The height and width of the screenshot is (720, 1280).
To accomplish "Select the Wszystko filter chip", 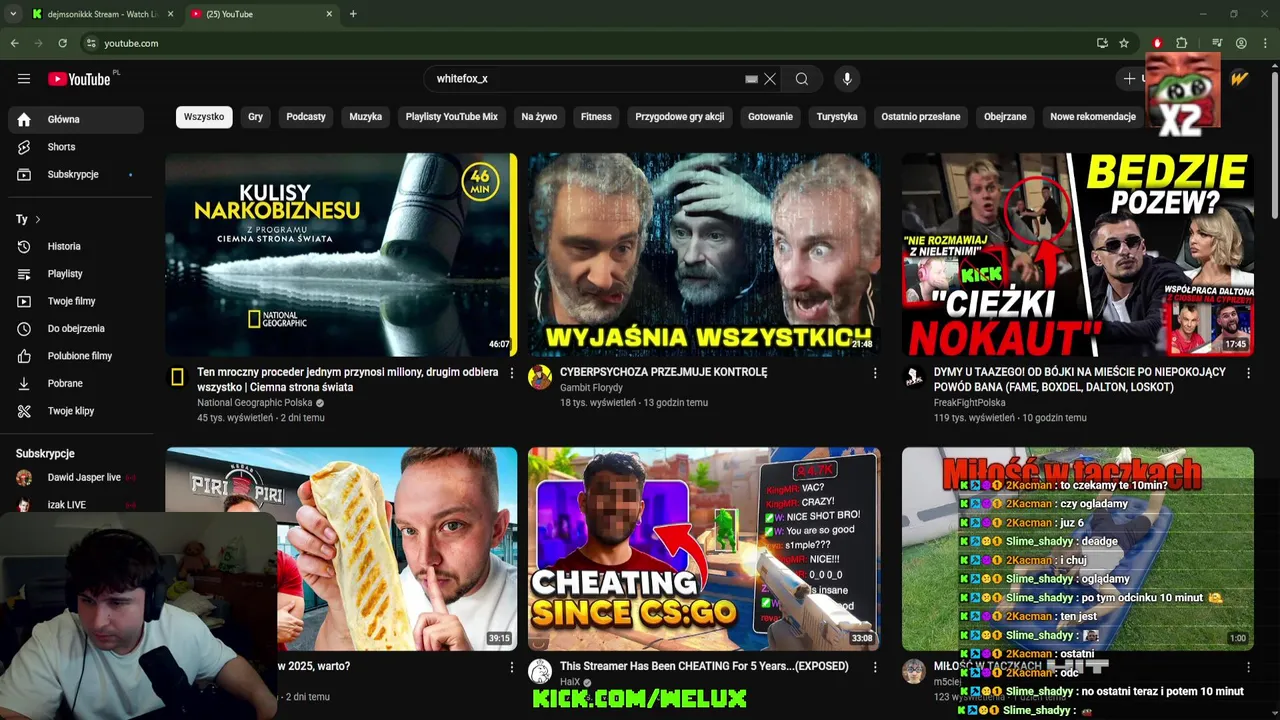I will pos(204,117).
